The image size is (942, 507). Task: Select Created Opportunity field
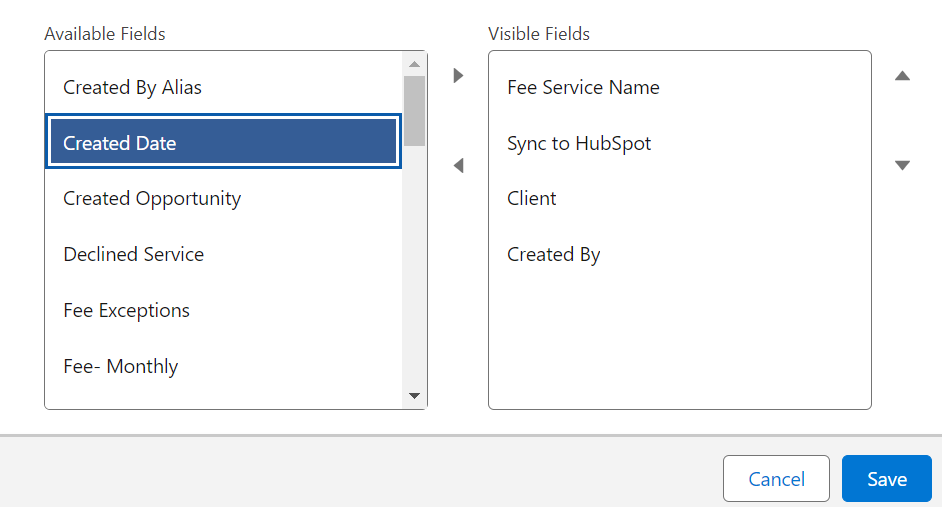pyautogui.click(x=223, y=198)
